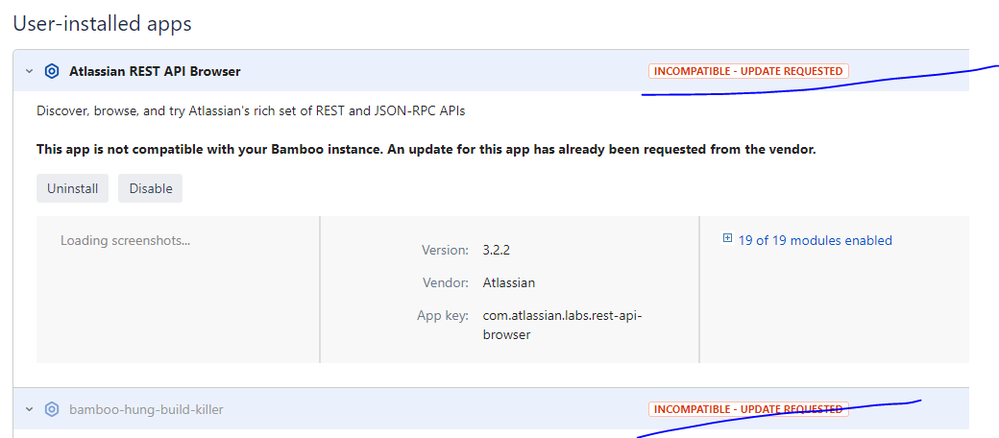Expand modules list with the plus icon
Screen dimensions: 999x438
pyautogui.click(x=728, y=238)
